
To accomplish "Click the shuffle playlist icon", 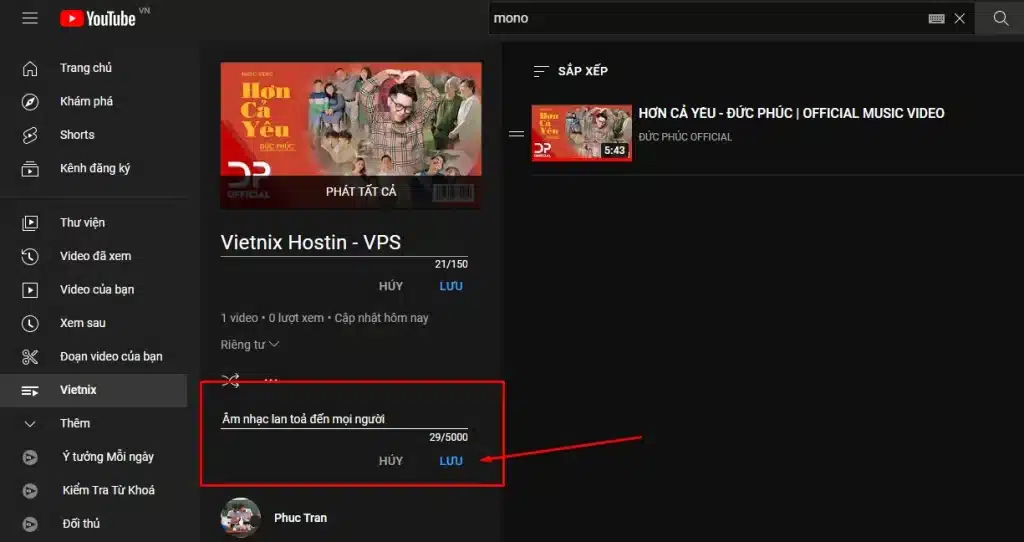I will [231, 379].
